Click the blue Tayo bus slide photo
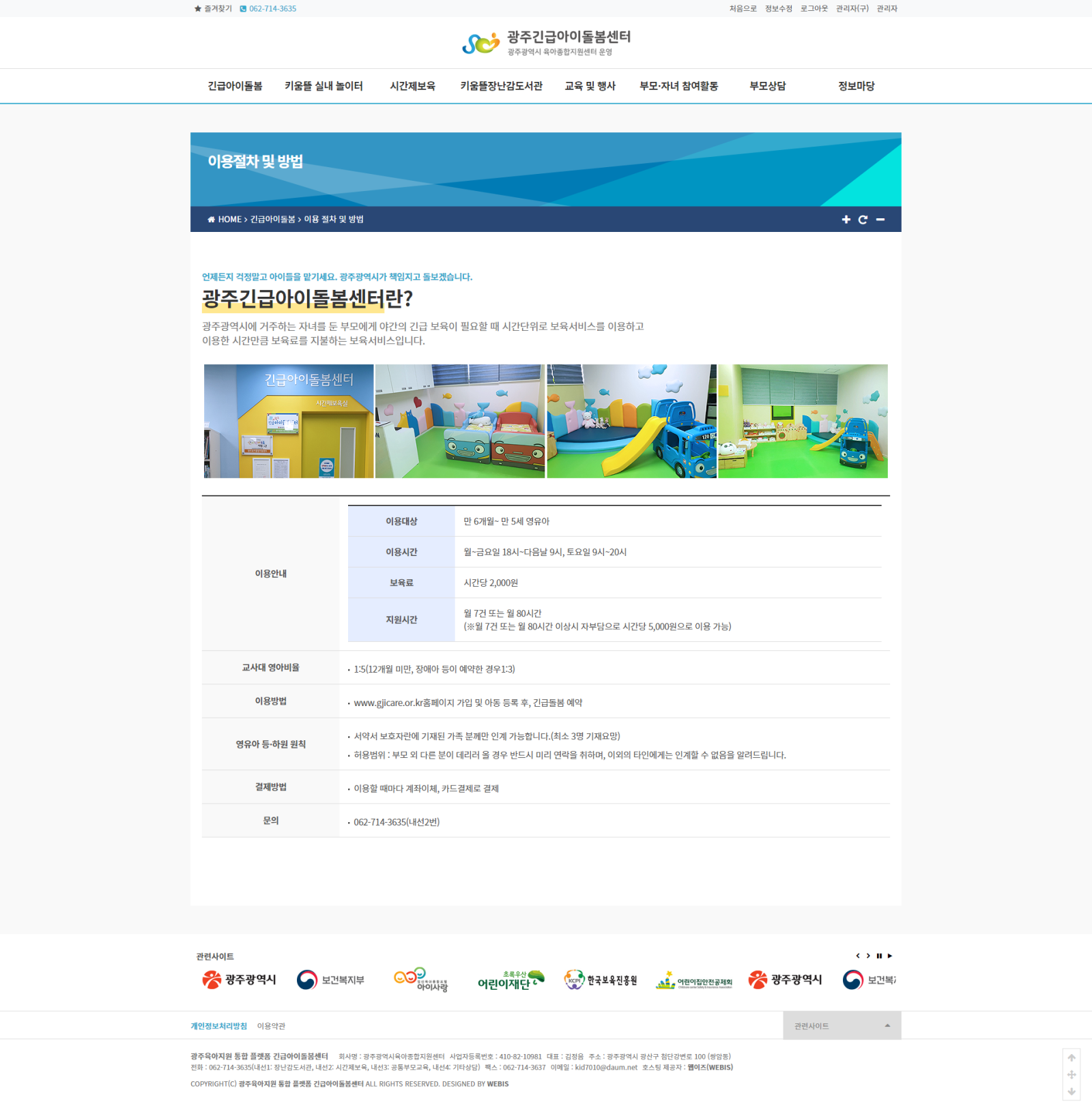This screenshot has height=1112, width=1092. pyautogui.click(x=631, y=421)
